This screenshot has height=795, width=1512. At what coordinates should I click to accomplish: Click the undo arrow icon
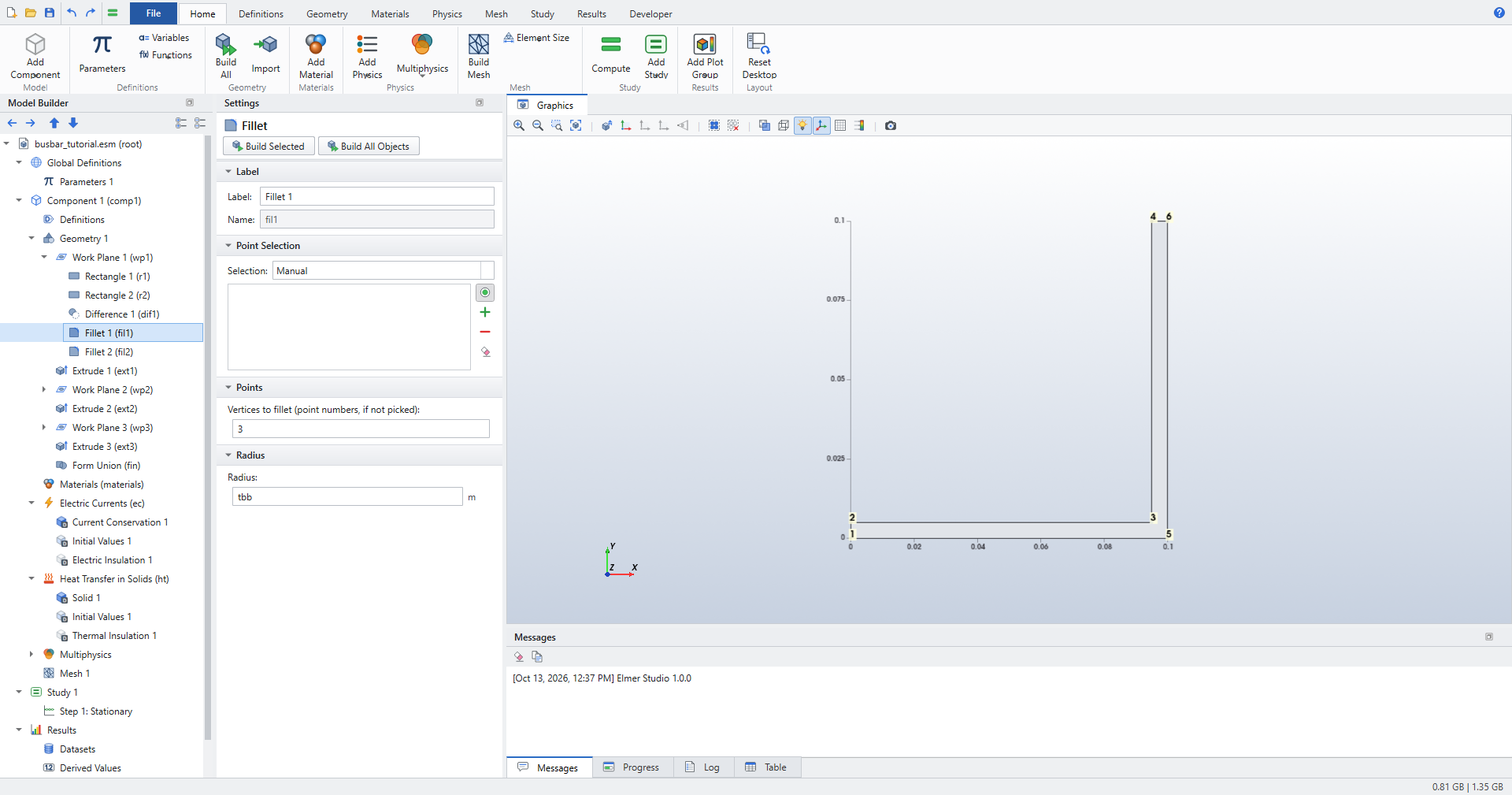pyautogui.click(x=72, y=13)
